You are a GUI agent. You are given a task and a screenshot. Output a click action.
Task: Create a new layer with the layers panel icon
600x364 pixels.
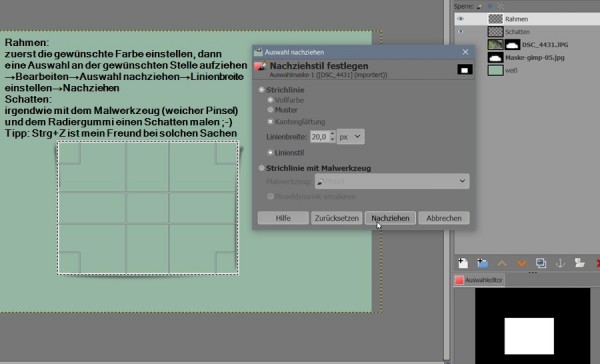(x=463, y=263)
